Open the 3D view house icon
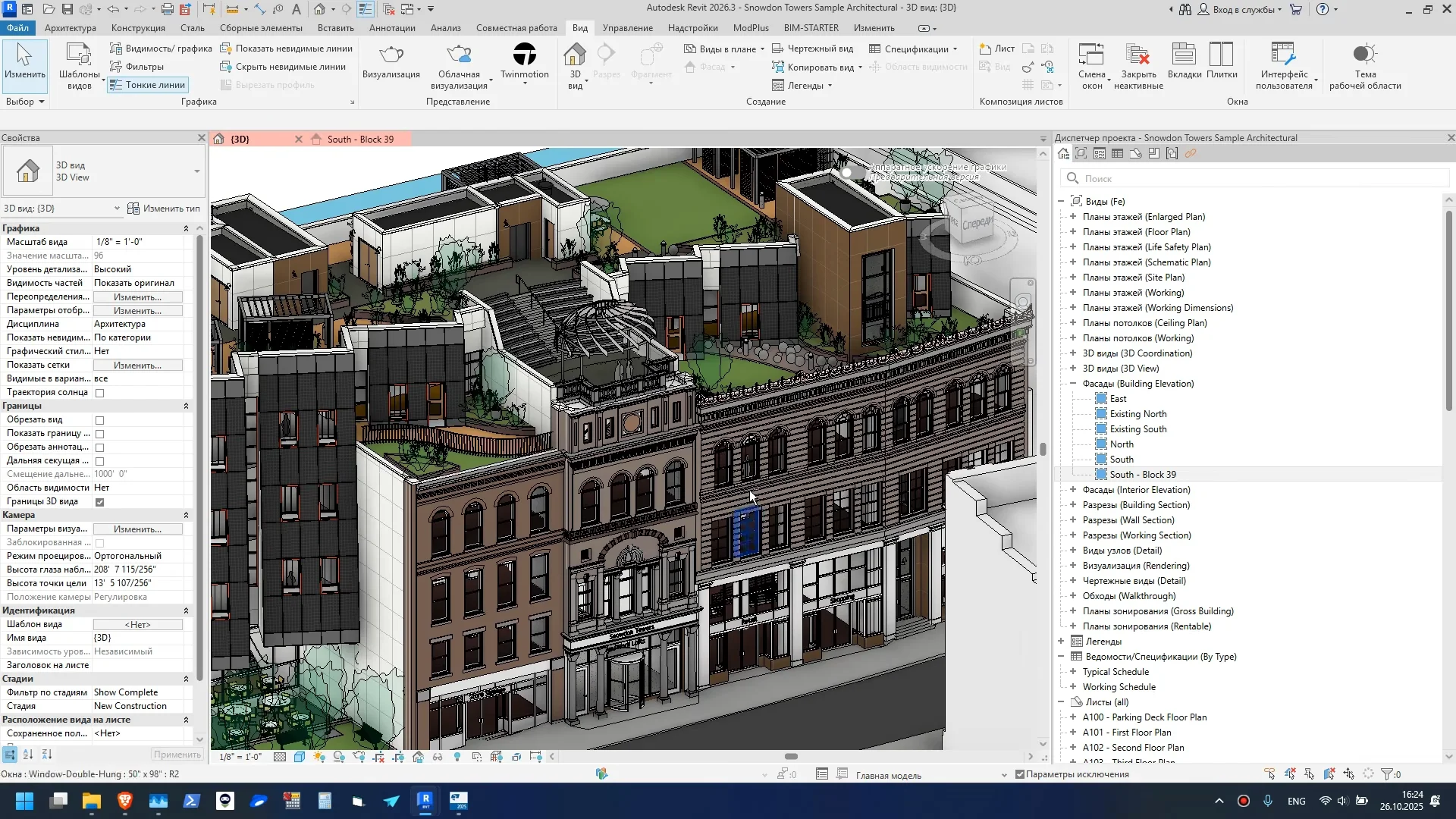The height and width of the screenshot is (819, 1456). (575, 55)
